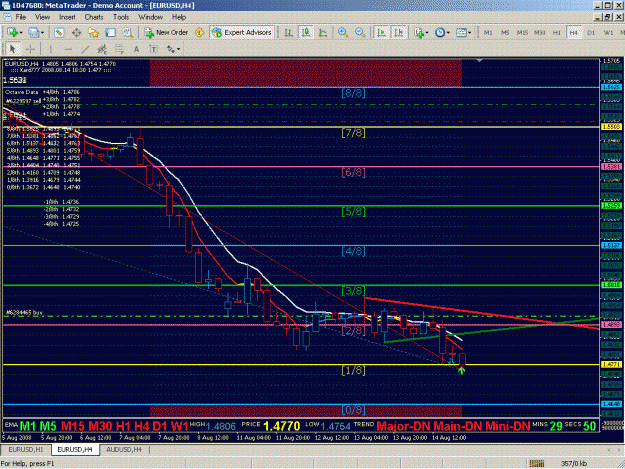The width and height of the screenshot is (625, 469).
Task: Open the Help menu
Action: click(179, 17)
